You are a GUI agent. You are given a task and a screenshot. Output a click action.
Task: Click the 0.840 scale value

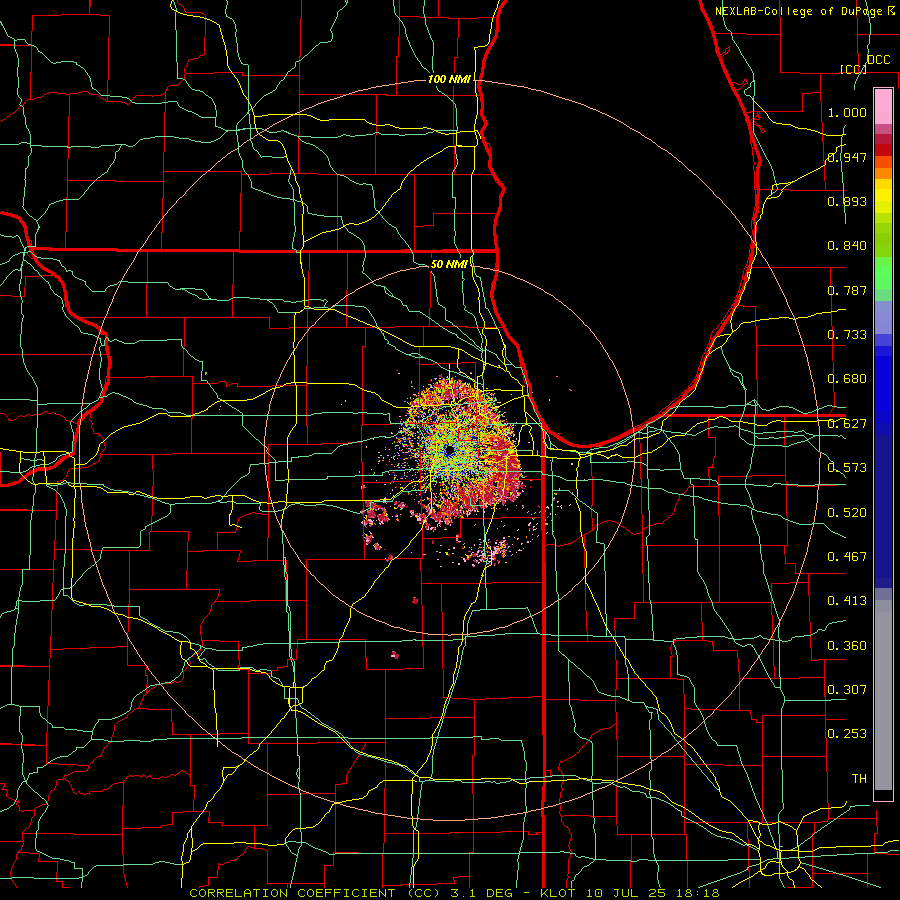pyautogui.click(x=847, y=246)
